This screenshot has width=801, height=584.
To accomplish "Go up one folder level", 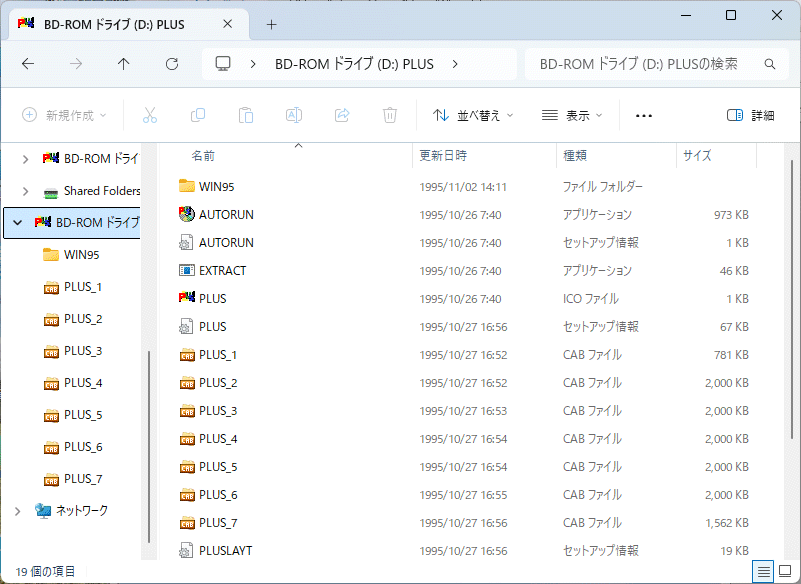I will [124, 64].
